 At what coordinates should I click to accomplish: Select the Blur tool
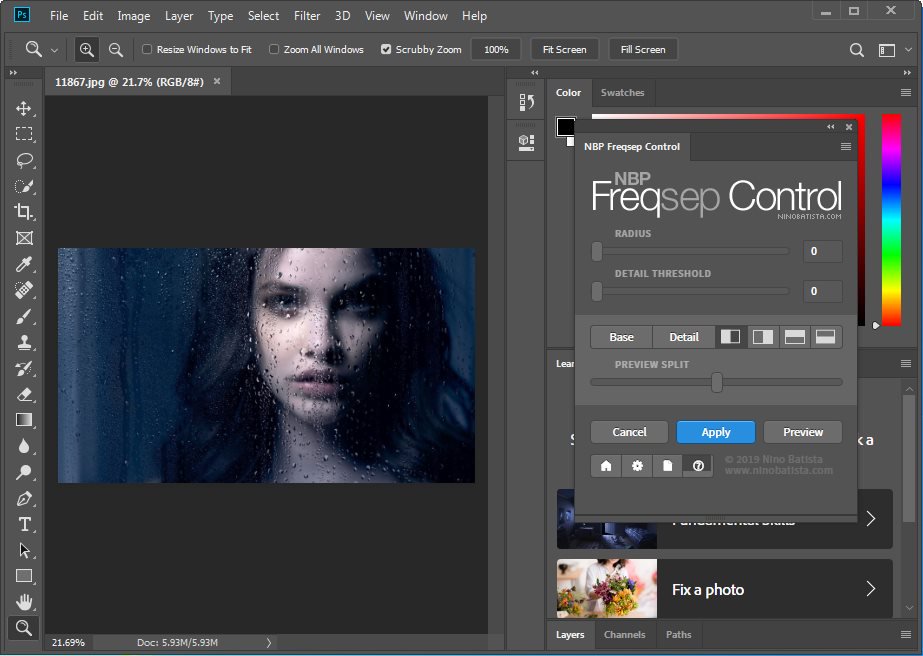(x=24, y=446)
